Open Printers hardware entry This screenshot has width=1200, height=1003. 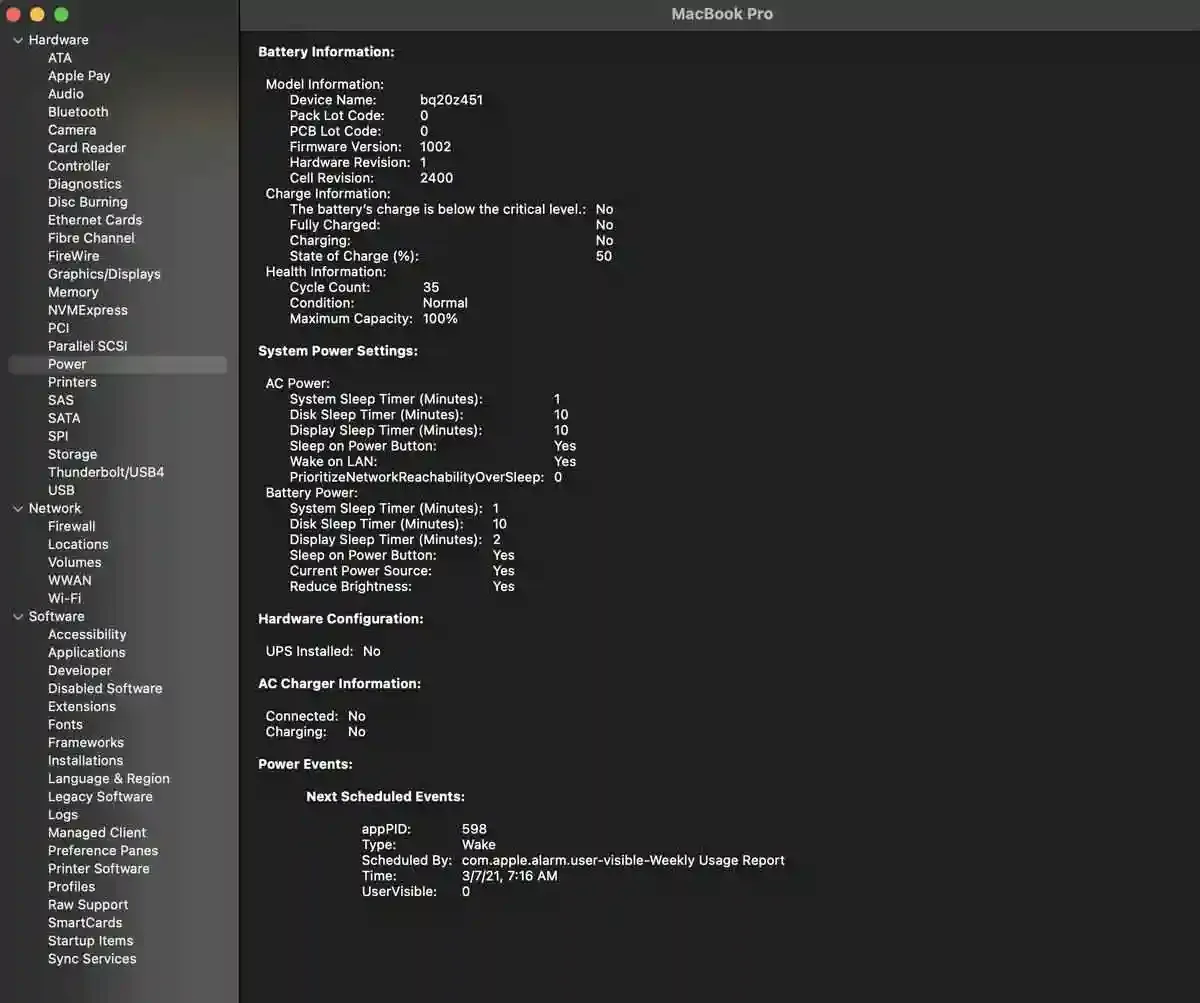(72, 382)
